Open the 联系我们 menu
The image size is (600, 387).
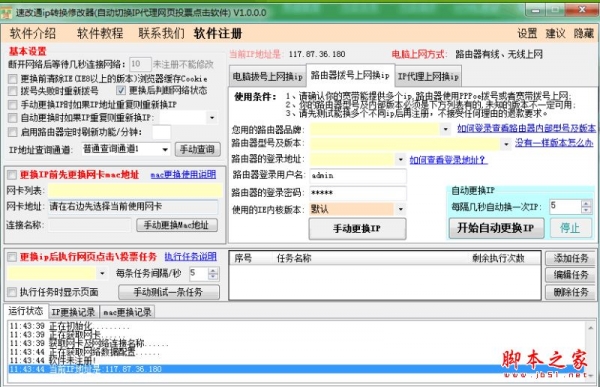(161, 34)
